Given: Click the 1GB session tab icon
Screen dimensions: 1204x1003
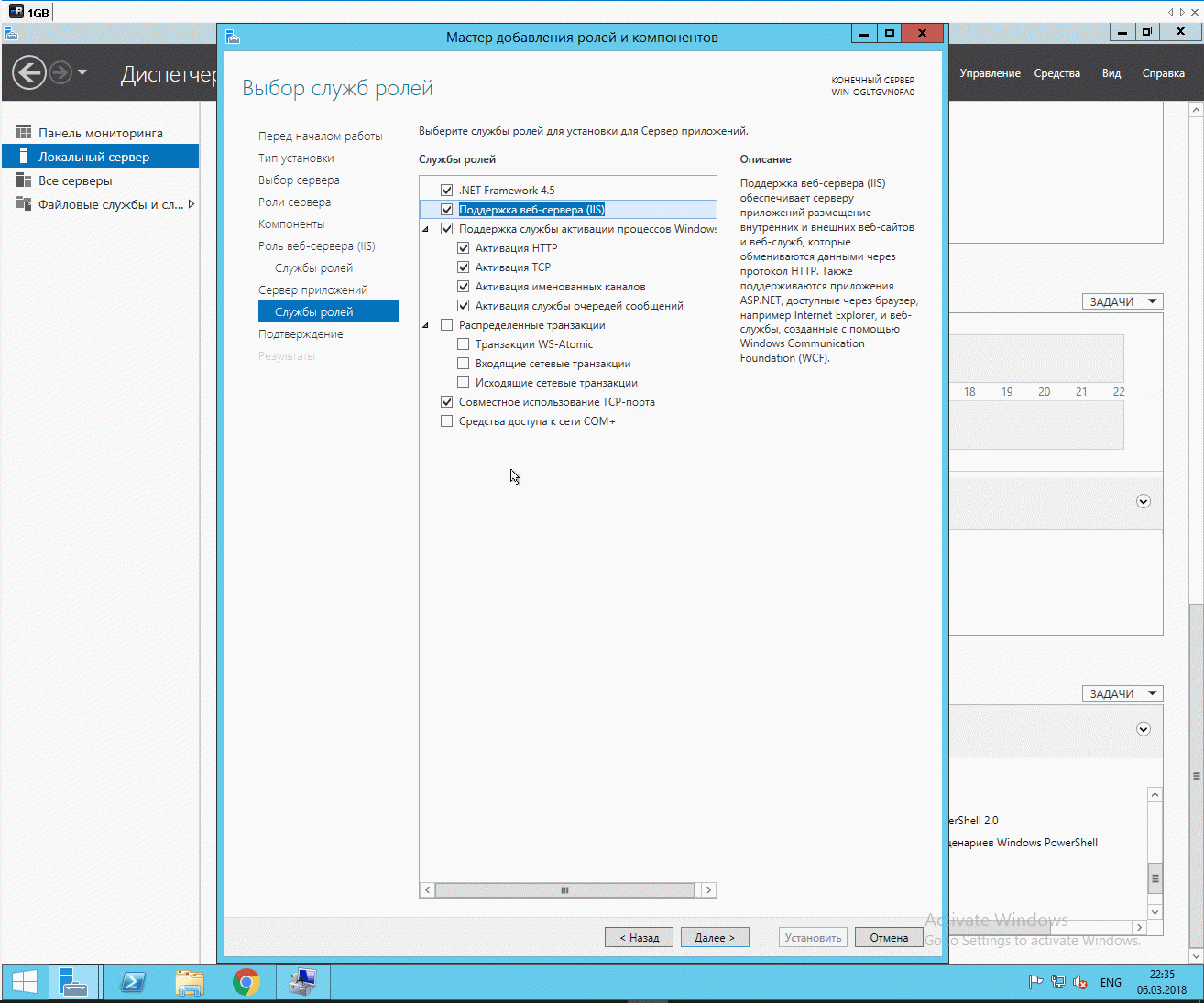Looking at the screenshot, I should tap(16, 12).
